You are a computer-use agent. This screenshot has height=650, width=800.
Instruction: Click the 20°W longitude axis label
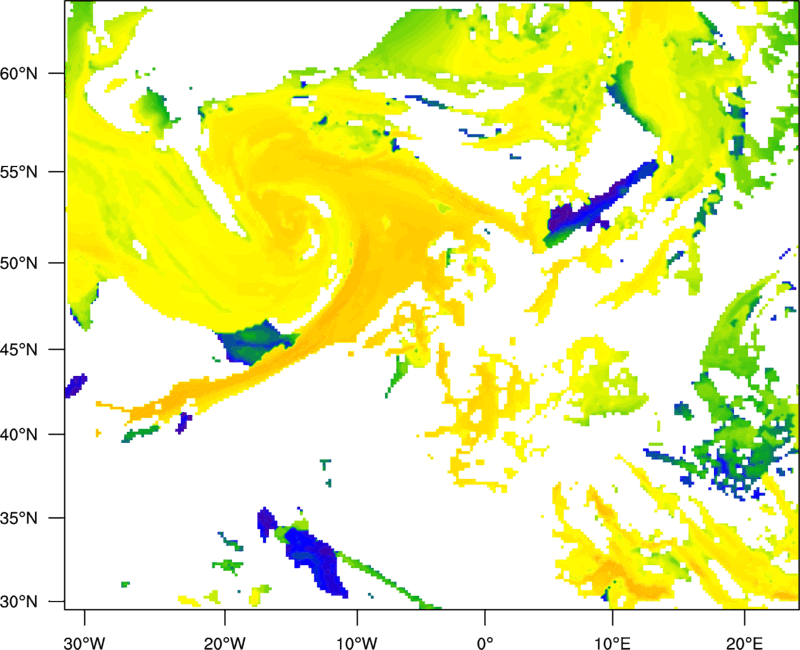225,643
